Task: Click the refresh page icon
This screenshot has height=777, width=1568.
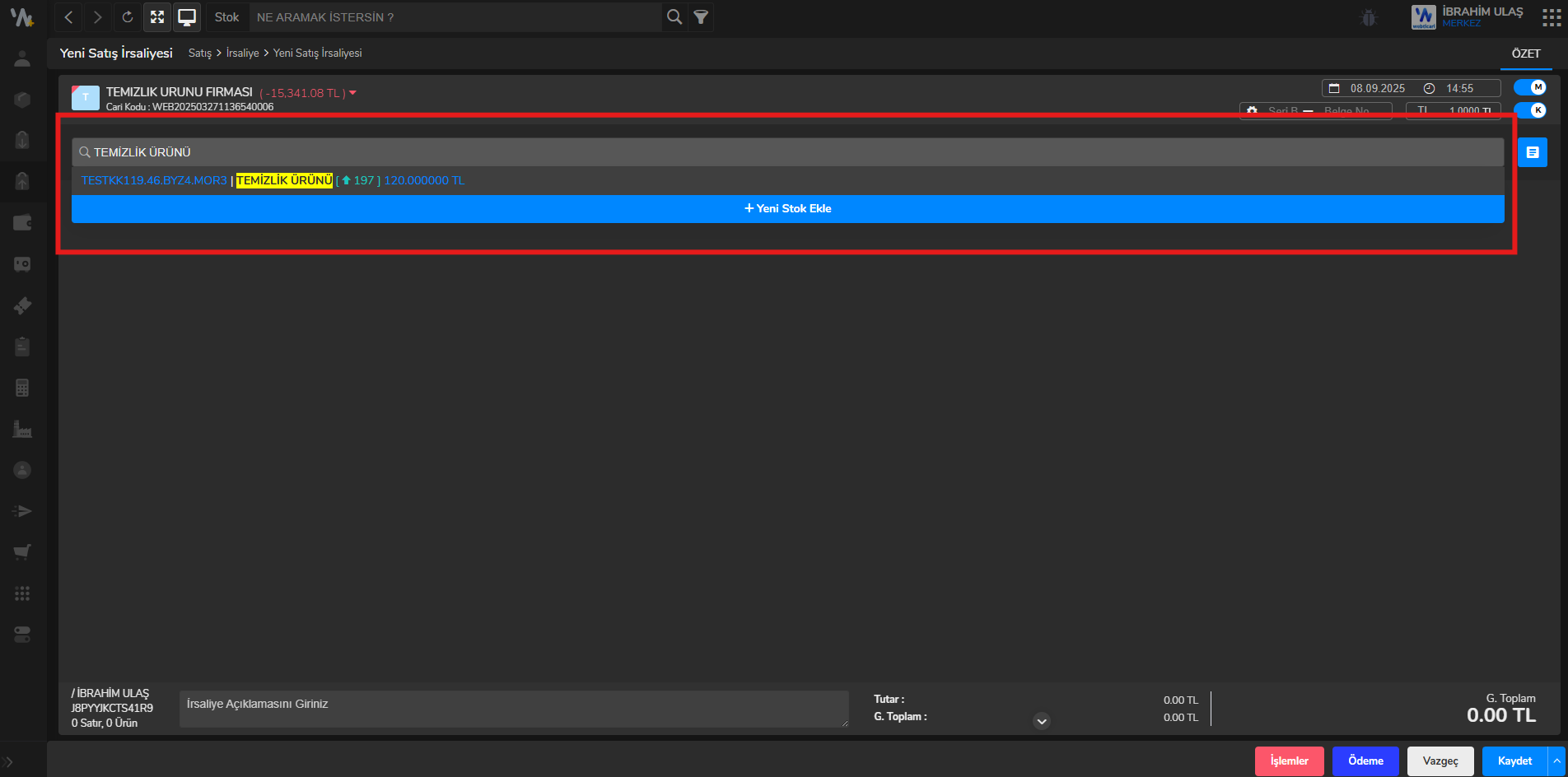Action: (x=128, y=17)
